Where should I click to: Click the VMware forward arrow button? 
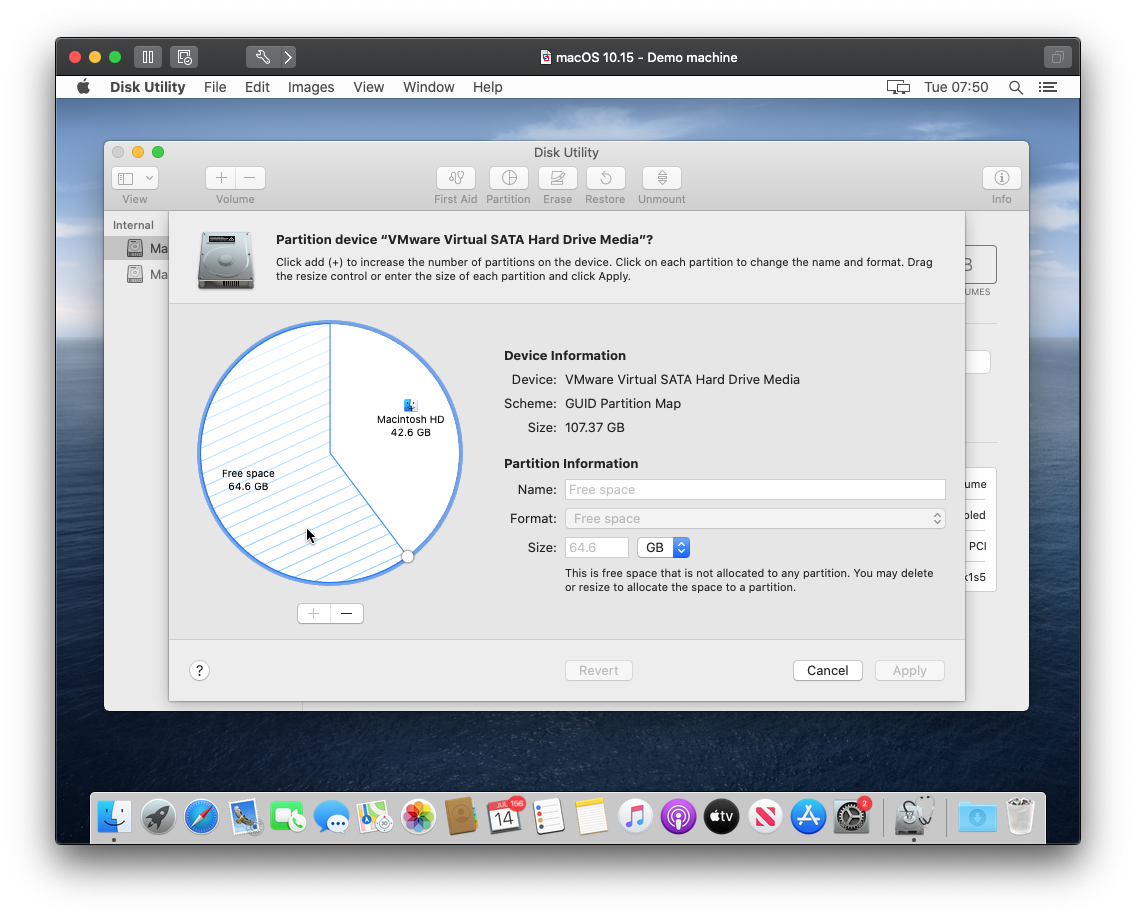pyautogui.click(x=288, y=57)
